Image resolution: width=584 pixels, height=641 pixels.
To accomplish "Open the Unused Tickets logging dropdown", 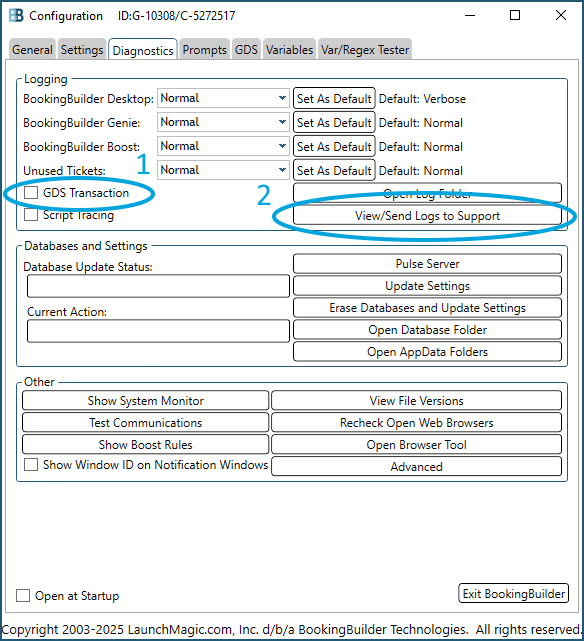I will coord(223,170).
